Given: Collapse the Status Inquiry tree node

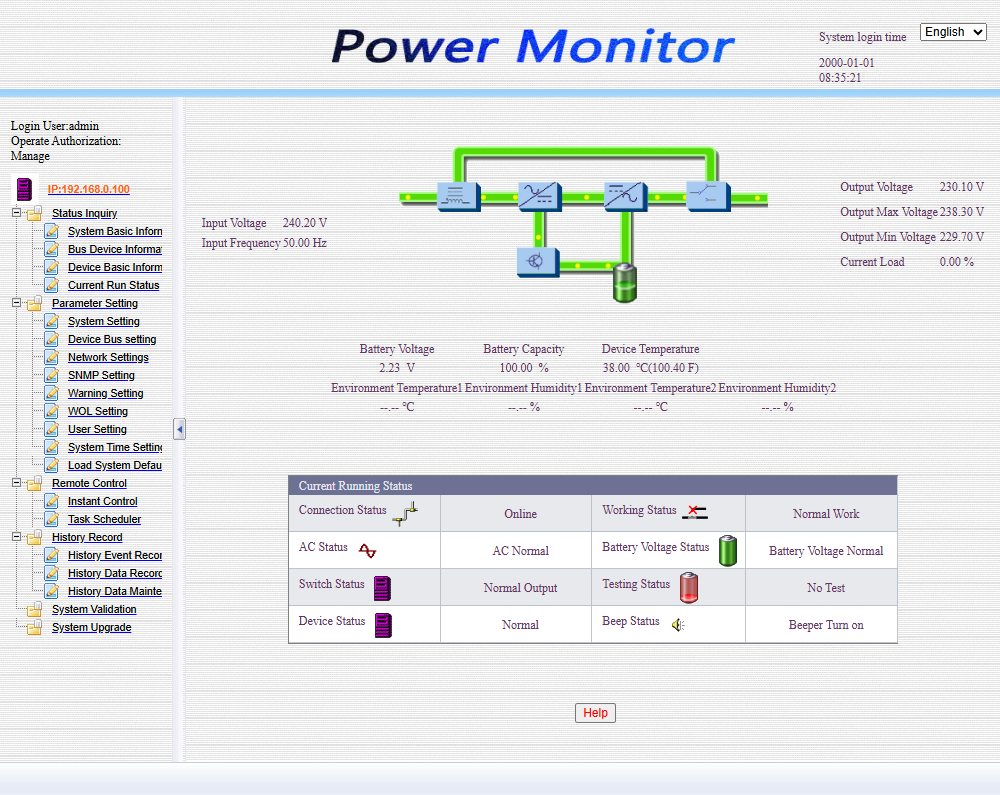Looking at the screenshot, I should click(x=17, y=213).
